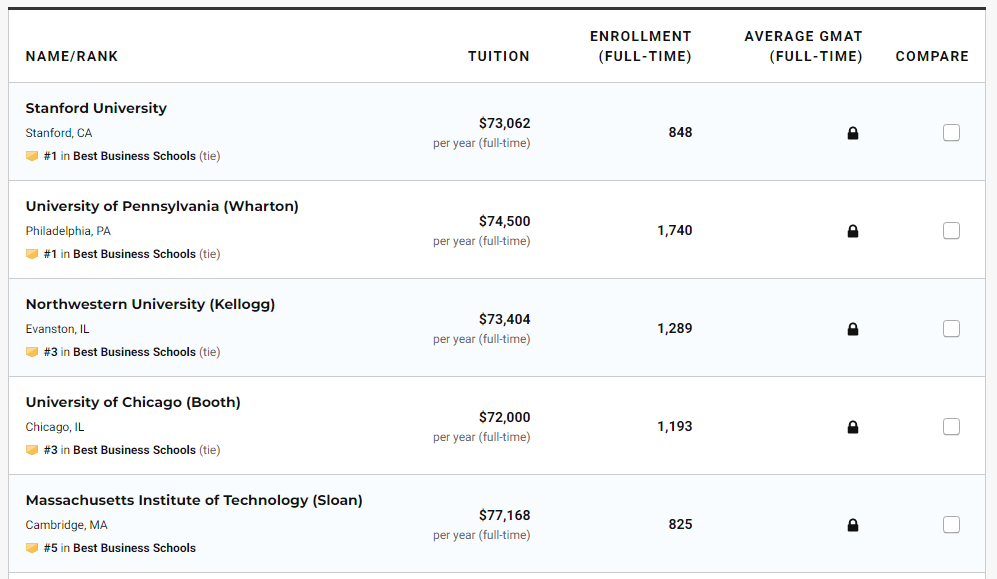Sort by the Tuition column header

(498, 56)
